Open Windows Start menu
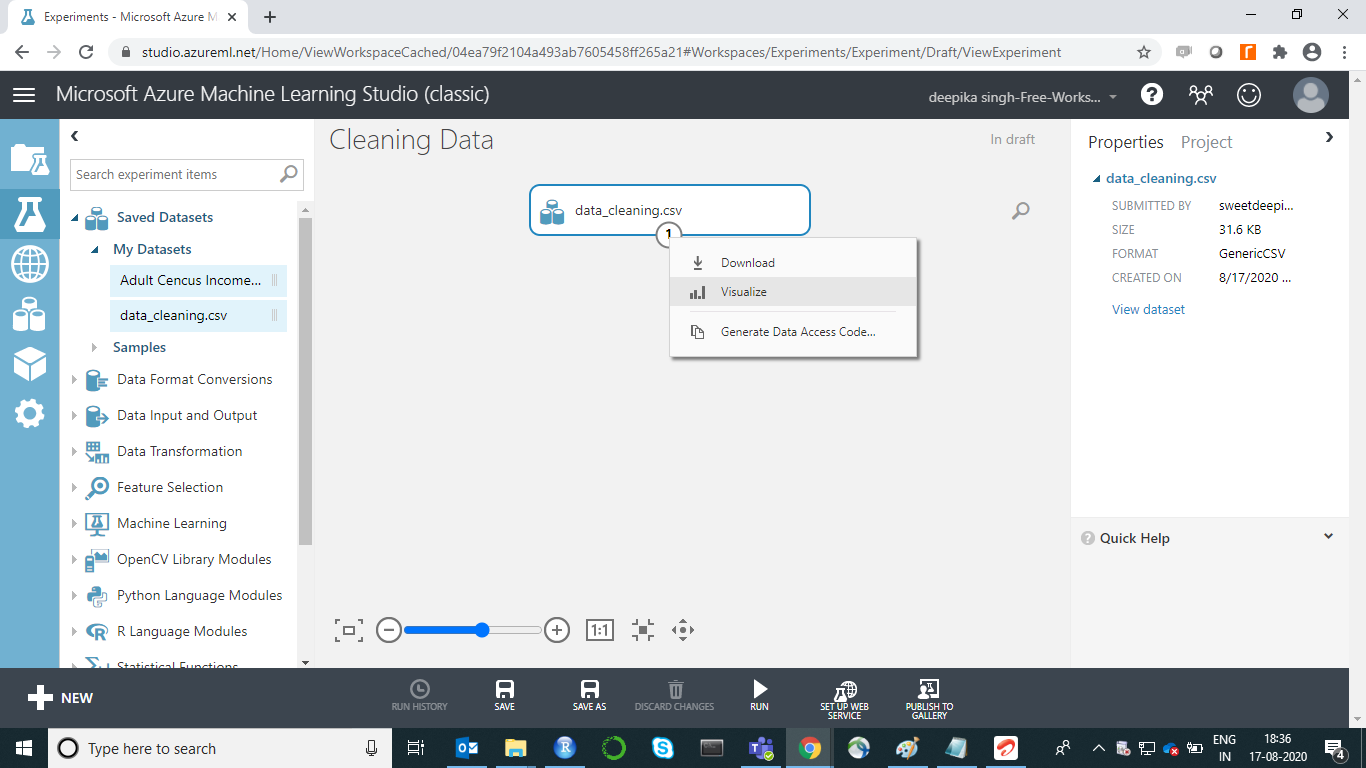 [23, 748]
